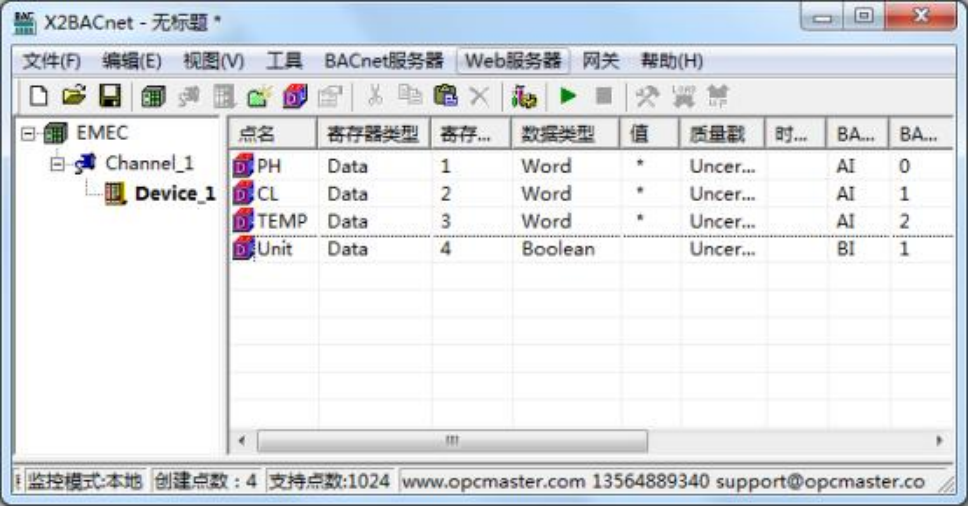Open the Web服务器 menu
Image resolution: width=969 pixels, height=507 pixels.
click(x=513, y=61)
